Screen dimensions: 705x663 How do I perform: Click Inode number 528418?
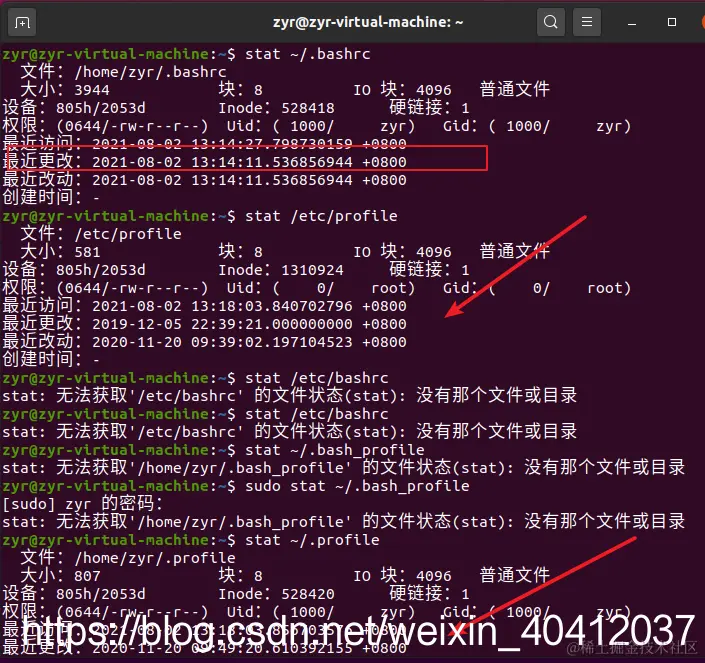308,108
